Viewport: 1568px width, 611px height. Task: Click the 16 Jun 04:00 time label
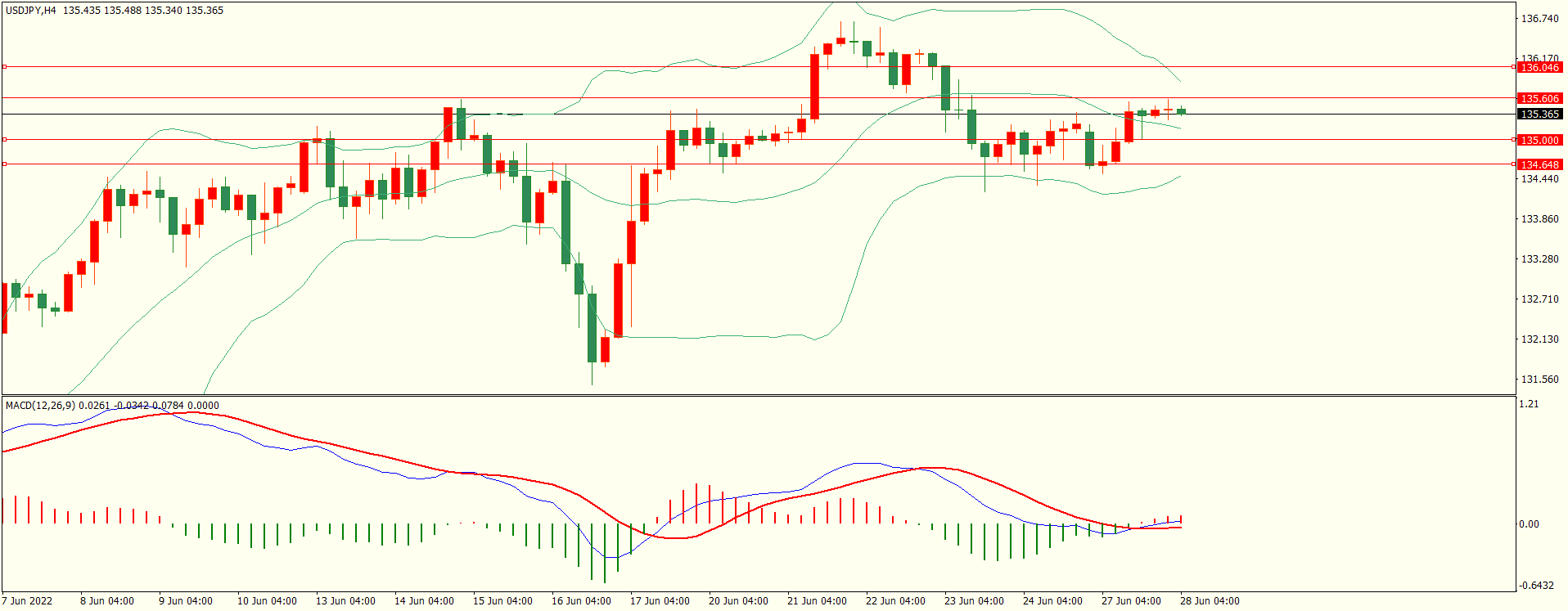pos(581,601)
